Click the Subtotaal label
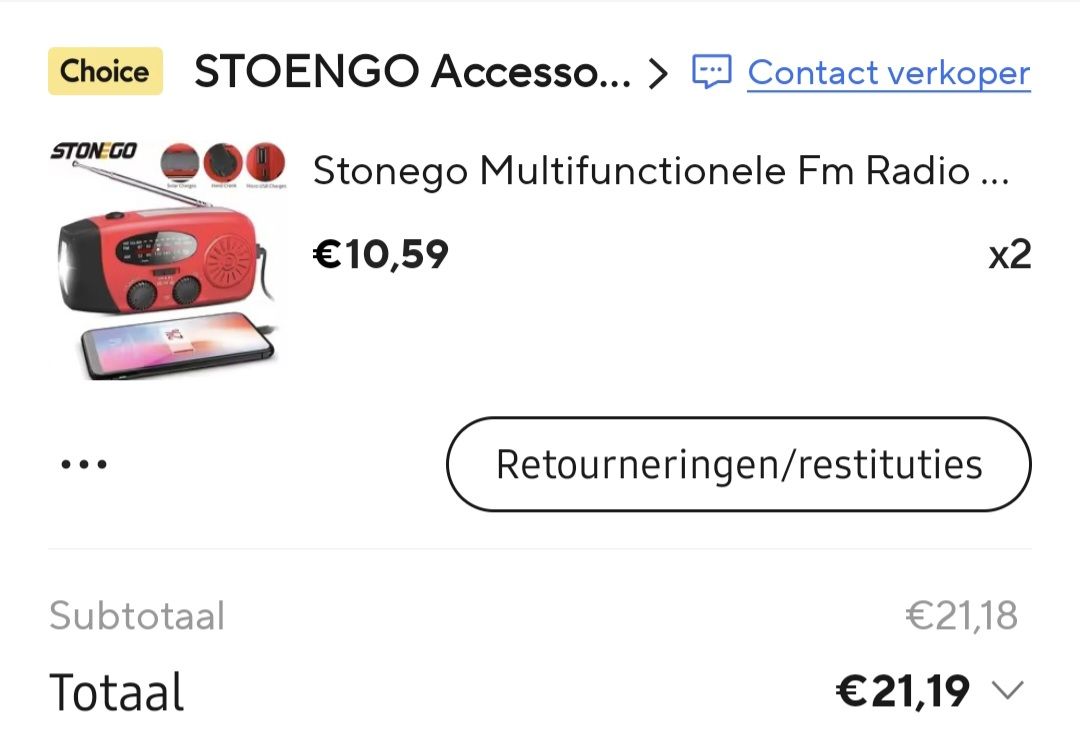 pos(137,616)
